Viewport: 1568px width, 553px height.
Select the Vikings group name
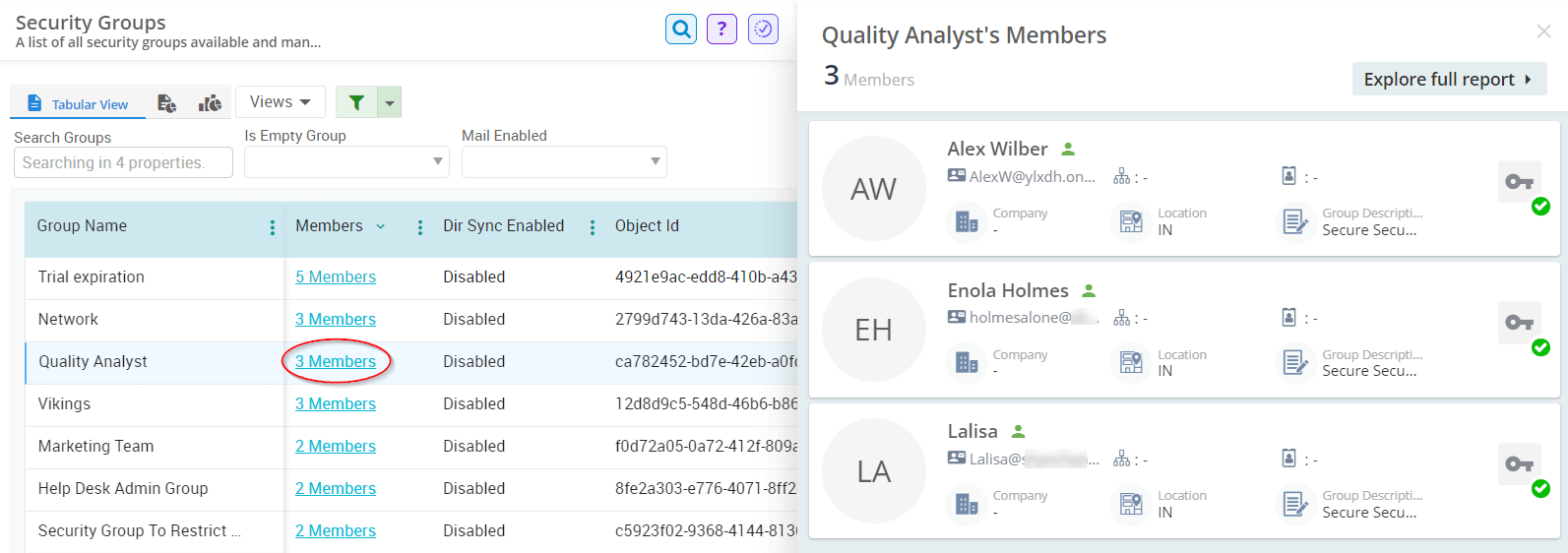pyautogui.click(x=64, y=403)
